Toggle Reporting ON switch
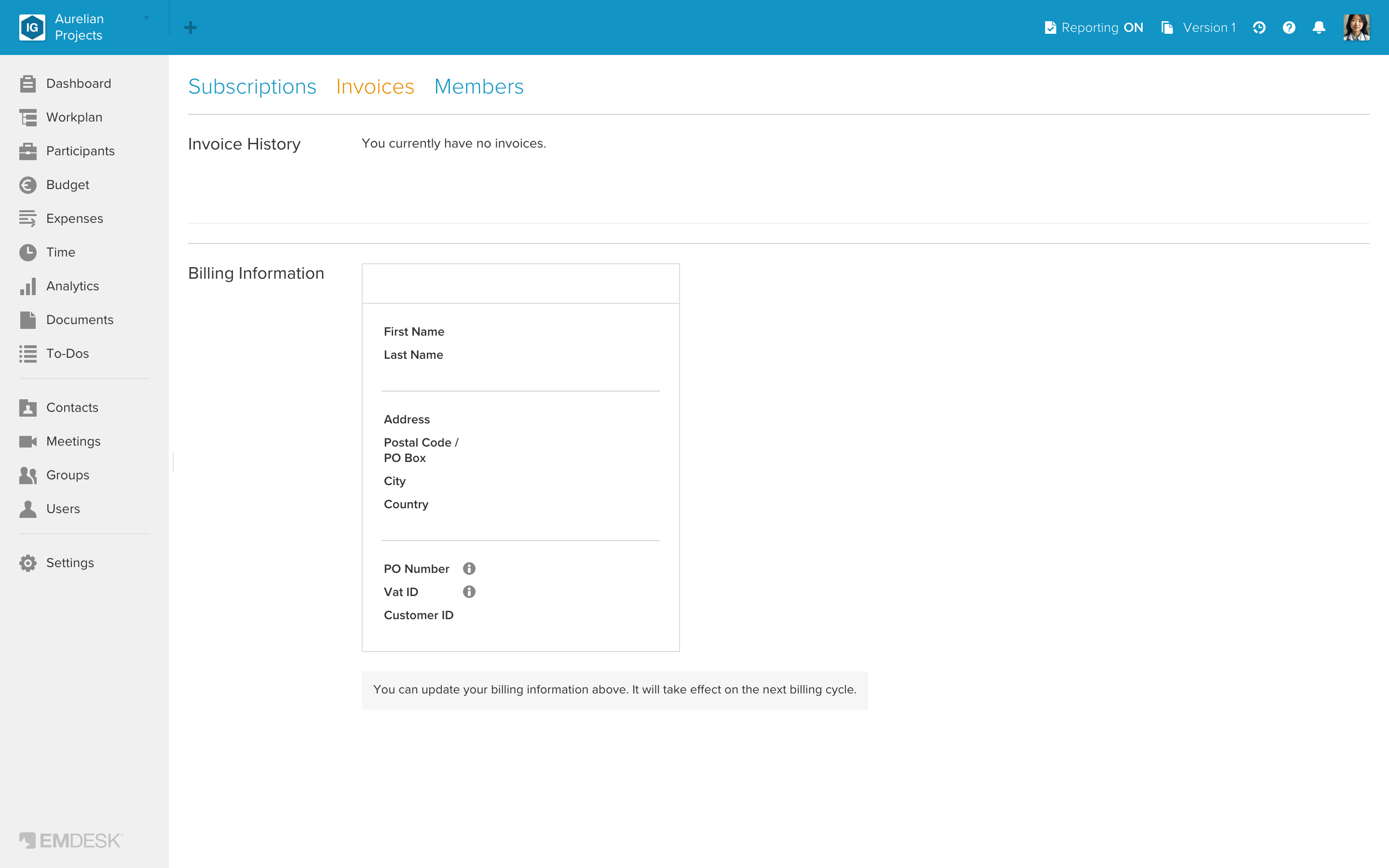Viewport: 1389px width, 868px height. click(x=1094, y=27)
